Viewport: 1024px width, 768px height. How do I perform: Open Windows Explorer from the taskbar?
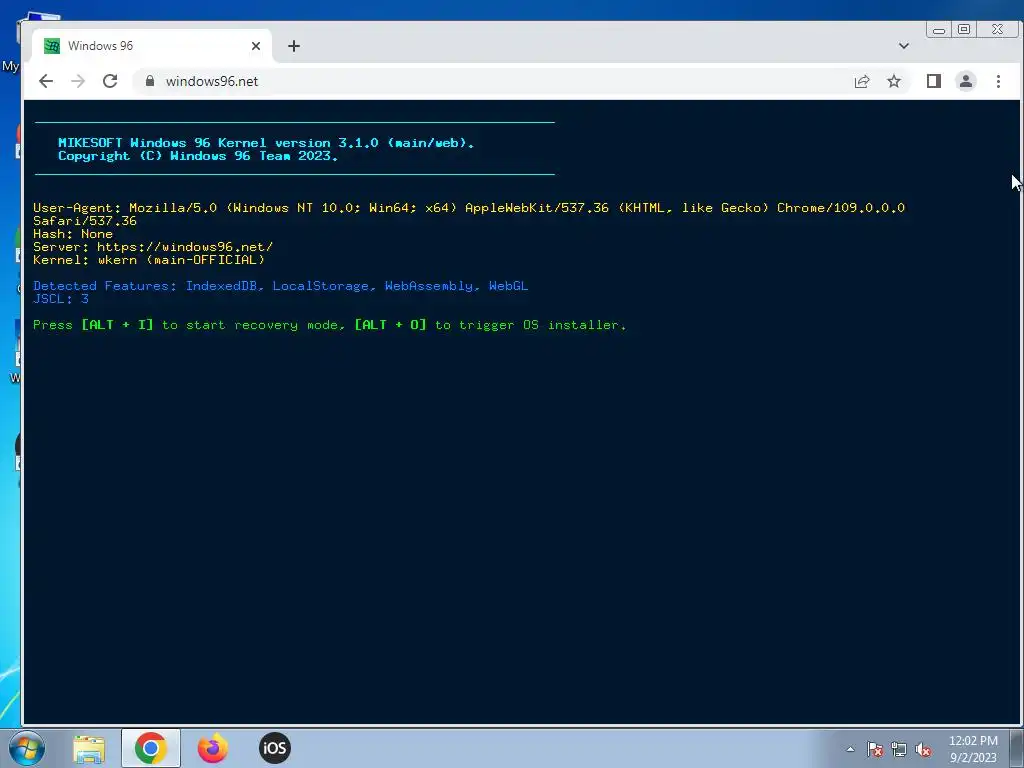click(89, 748)
